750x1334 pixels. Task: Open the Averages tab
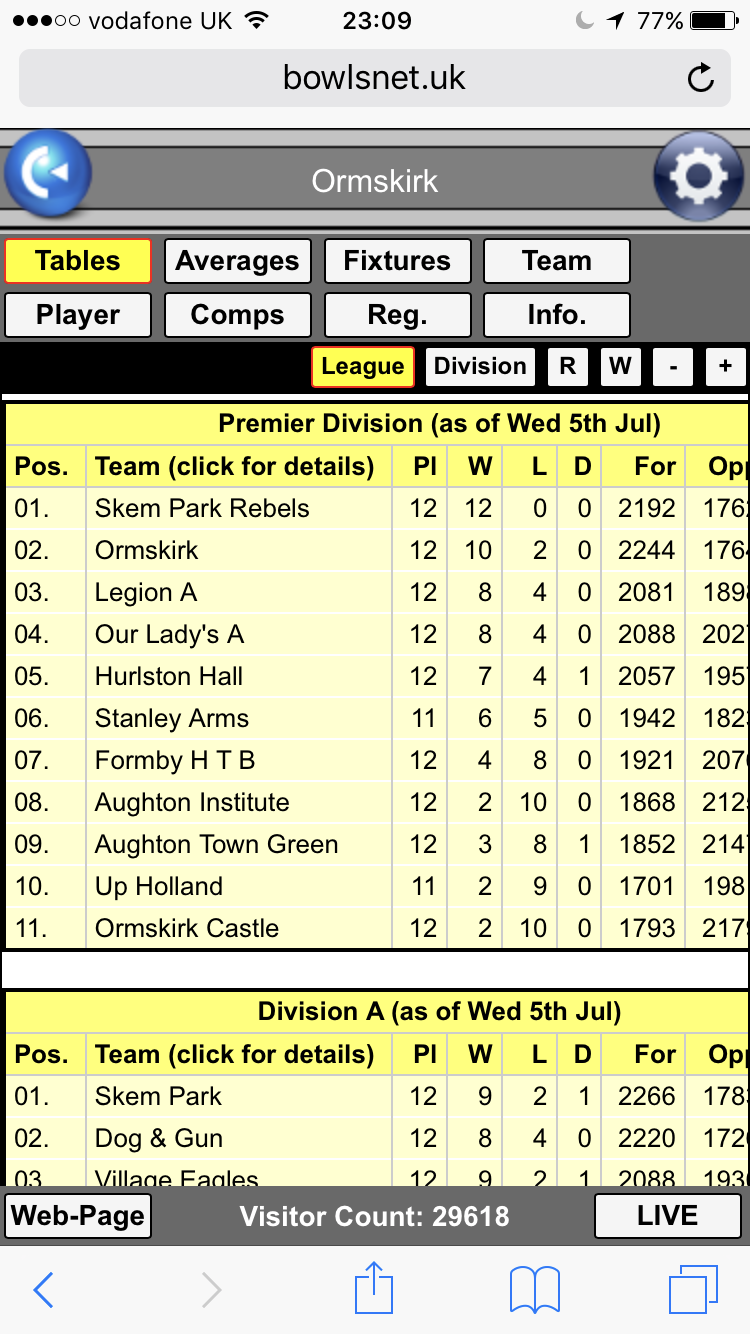click(237, 261)
